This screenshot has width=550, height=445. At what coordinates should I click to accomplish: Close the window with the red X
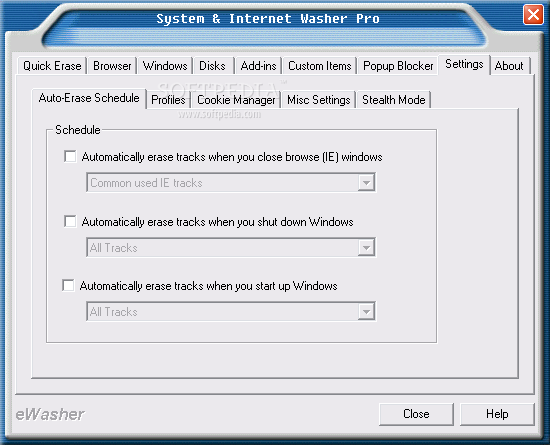533,15
